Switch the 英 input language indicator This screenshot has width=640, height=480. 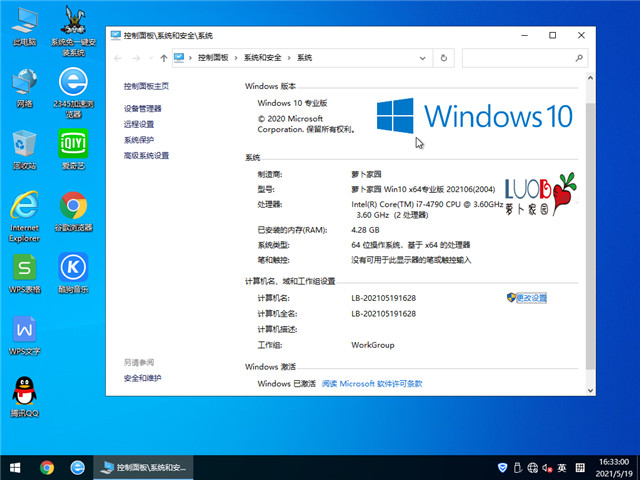coord(562,467)
